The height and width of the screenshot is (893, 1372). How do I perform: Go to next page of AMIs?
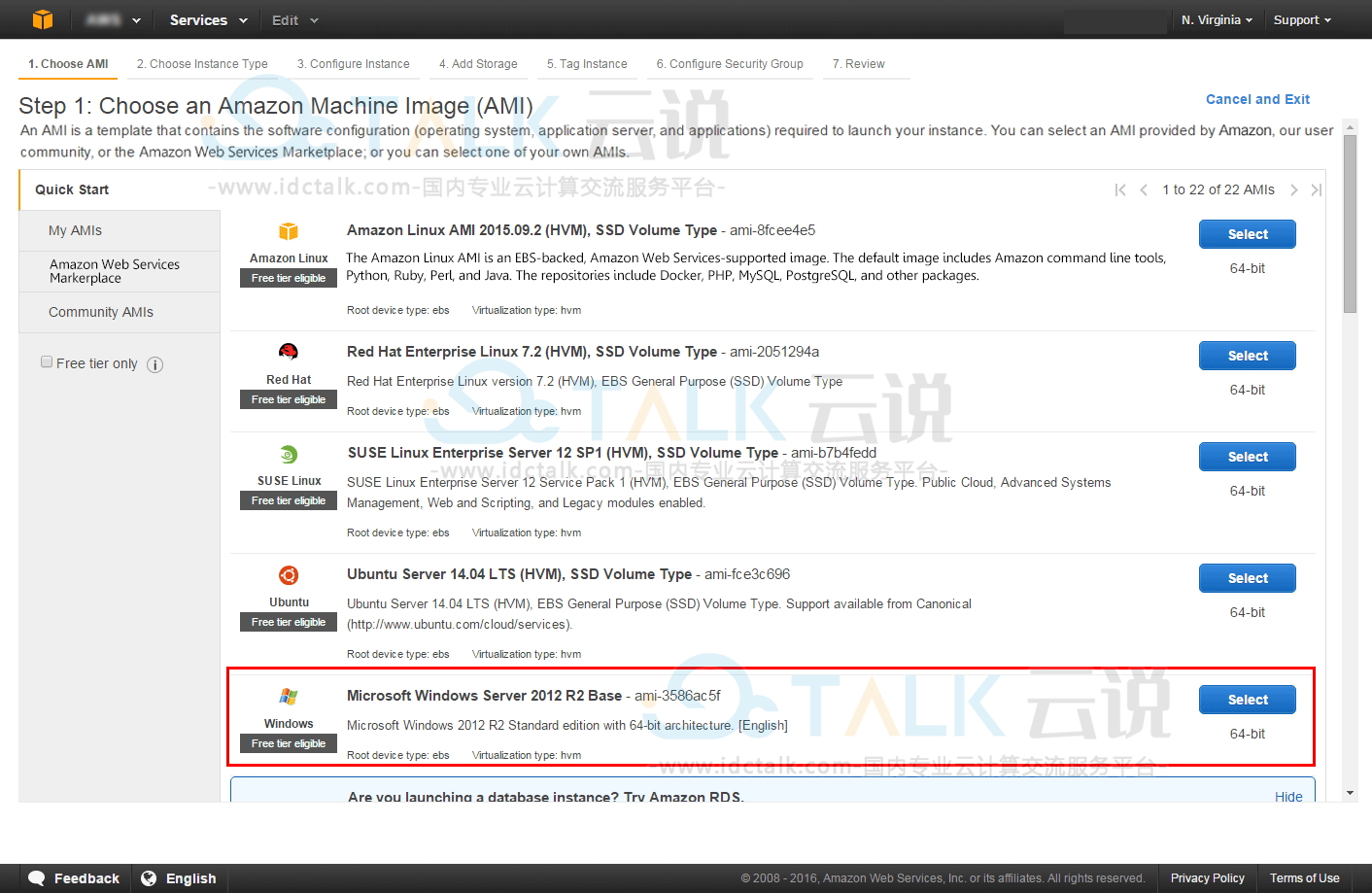1294,189
